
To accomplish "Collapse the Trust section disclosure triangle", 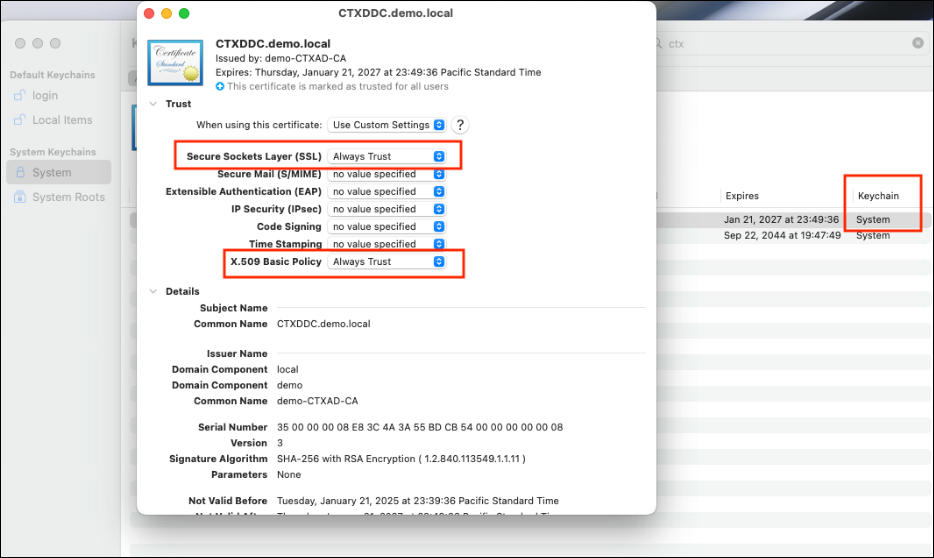I will [x=153, y=104].
